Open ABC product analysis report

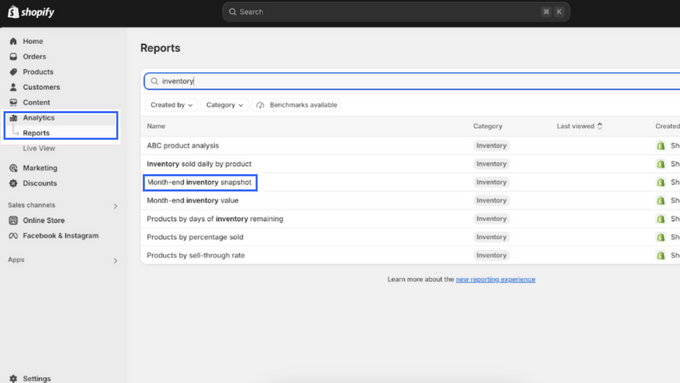(183, 146)
